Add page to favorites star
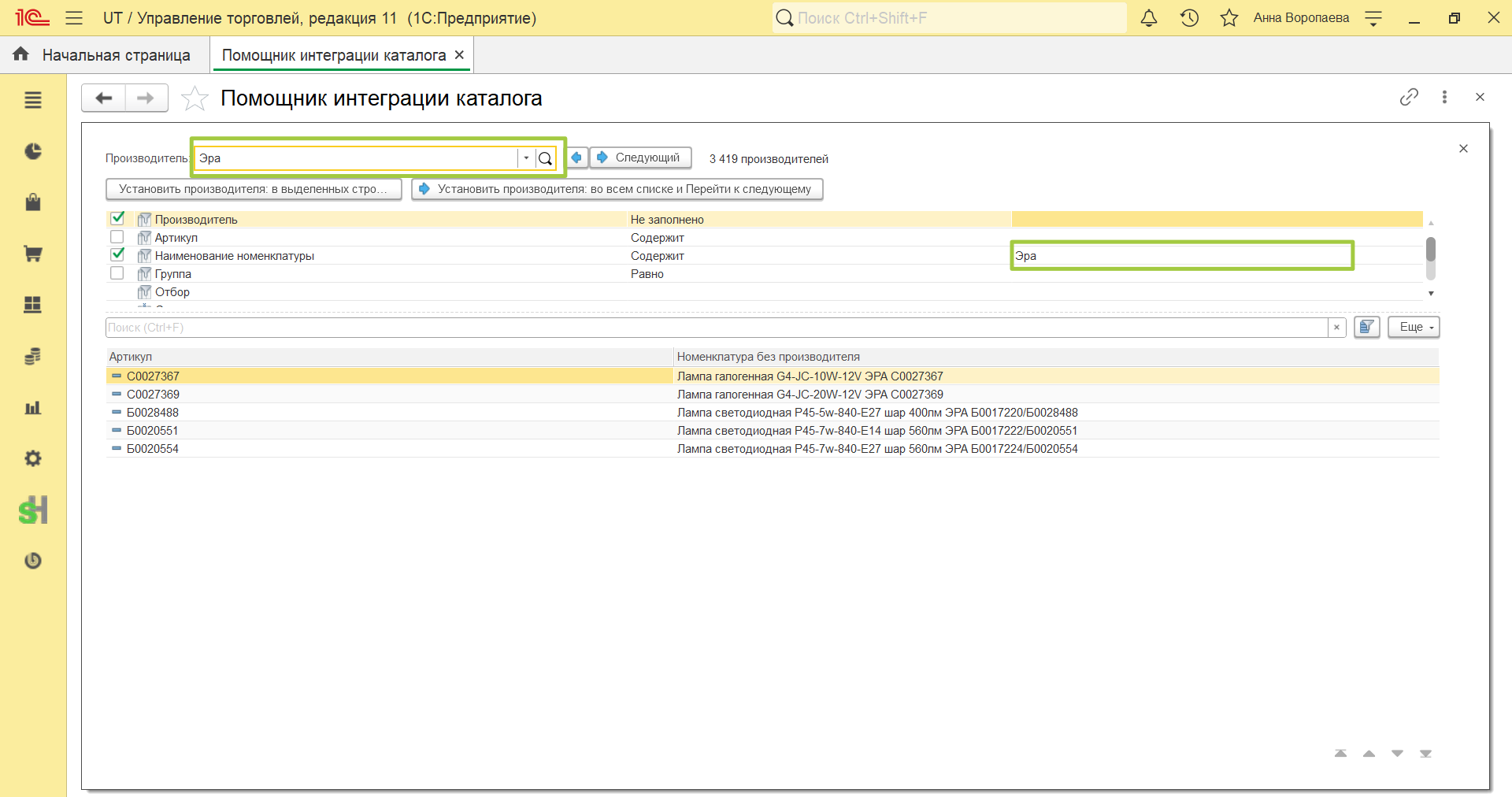1512x797 pixels. pos(195,98)
